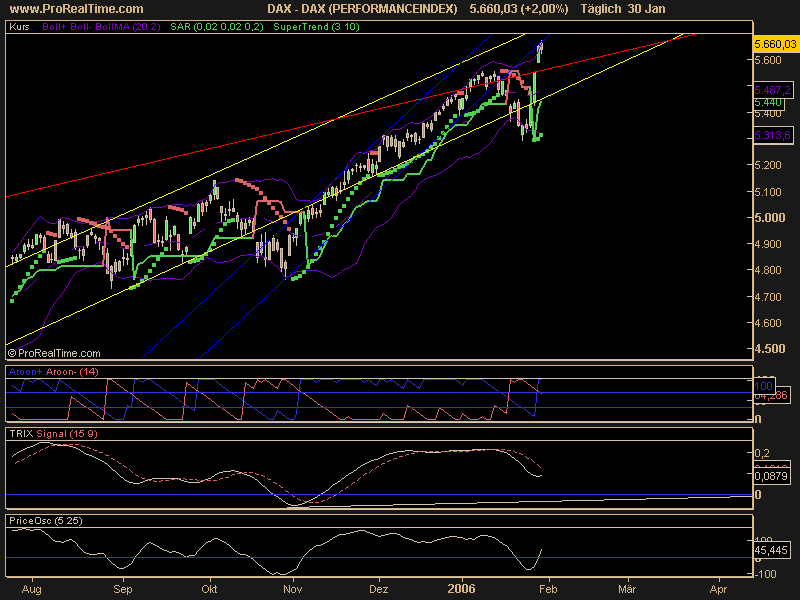Click the 4.800 price axis label
The height and width of the screenshot is (600, 800).
click(768, 270)
